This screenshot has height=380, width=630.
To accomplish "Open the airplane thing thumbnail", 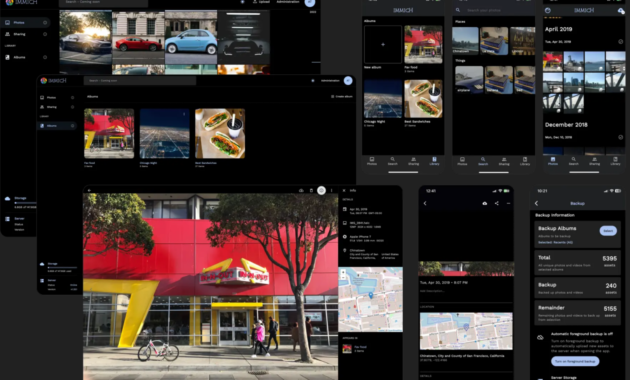I will (469, 80).
